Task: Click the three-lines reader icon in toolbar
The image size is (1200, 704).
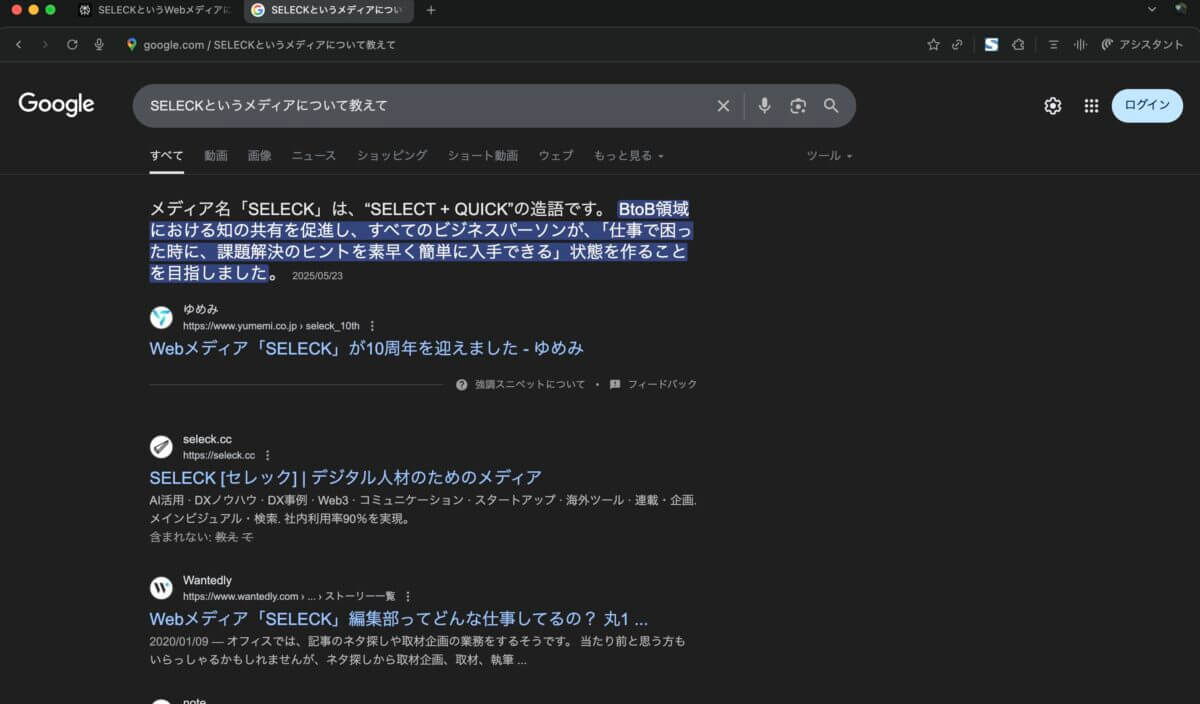Action: (x=1053, y=45)
